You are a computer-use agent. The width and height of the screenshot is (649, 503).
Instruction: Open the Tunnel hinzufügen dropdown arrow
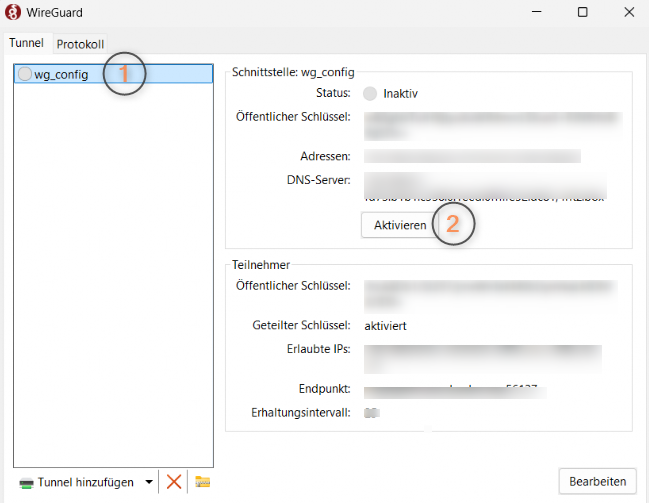149,482
